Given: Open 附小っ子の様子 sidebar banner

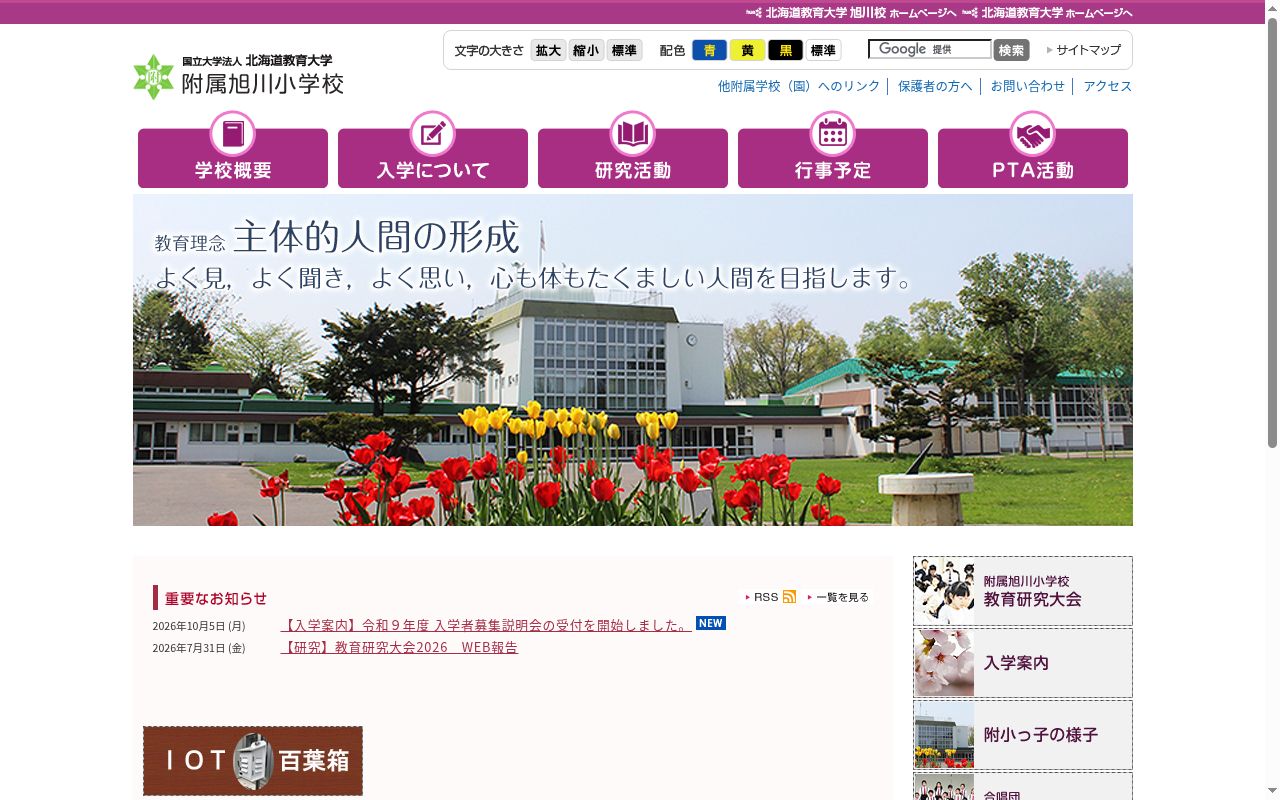Looking at the screenshot, I should tap(1023, 735).
